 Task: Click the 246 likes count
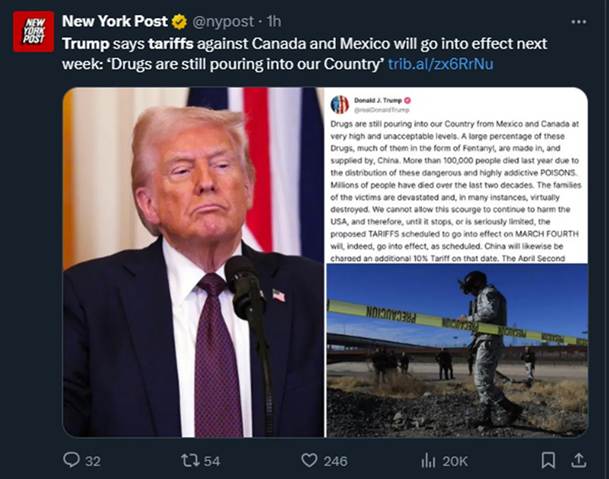click(336, 461)
